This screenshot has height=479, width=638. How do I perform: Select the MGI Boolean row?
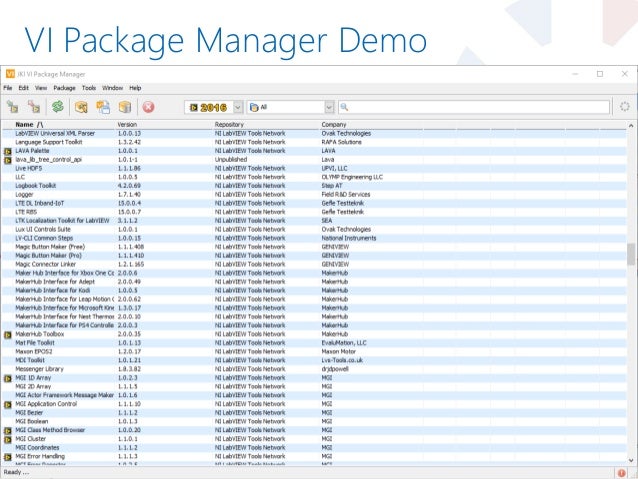pyautogui.click(x=314, y=421)
